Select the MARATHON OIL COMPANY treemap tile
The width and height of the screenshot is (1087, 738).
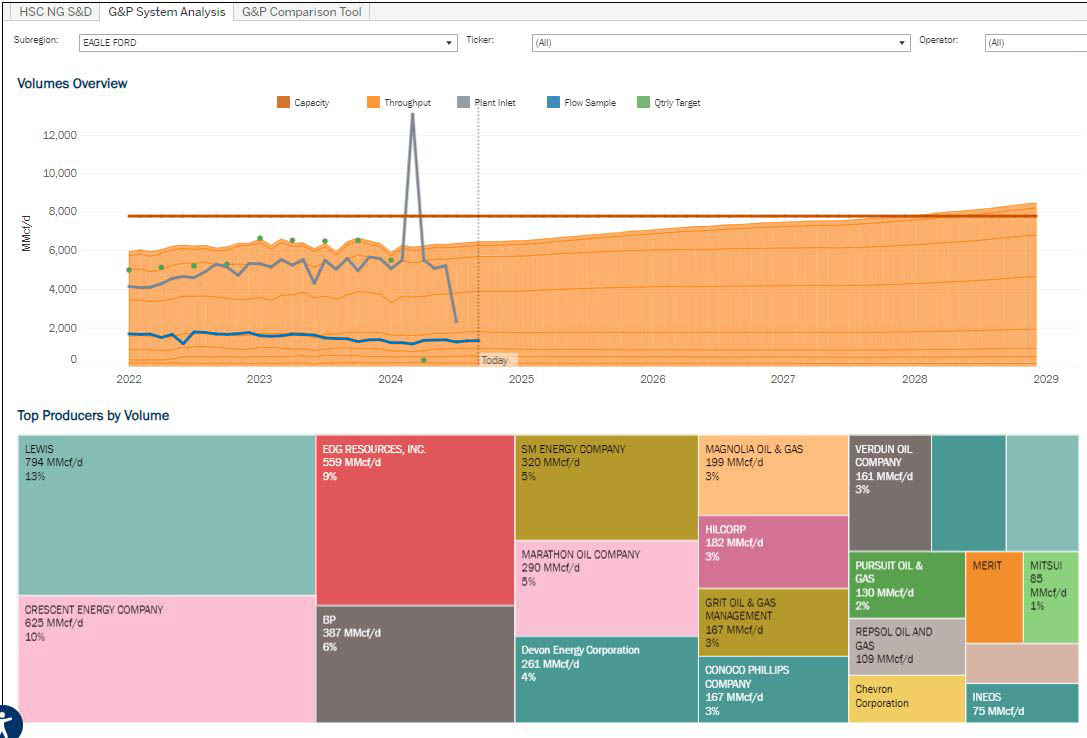pos(607,588)
